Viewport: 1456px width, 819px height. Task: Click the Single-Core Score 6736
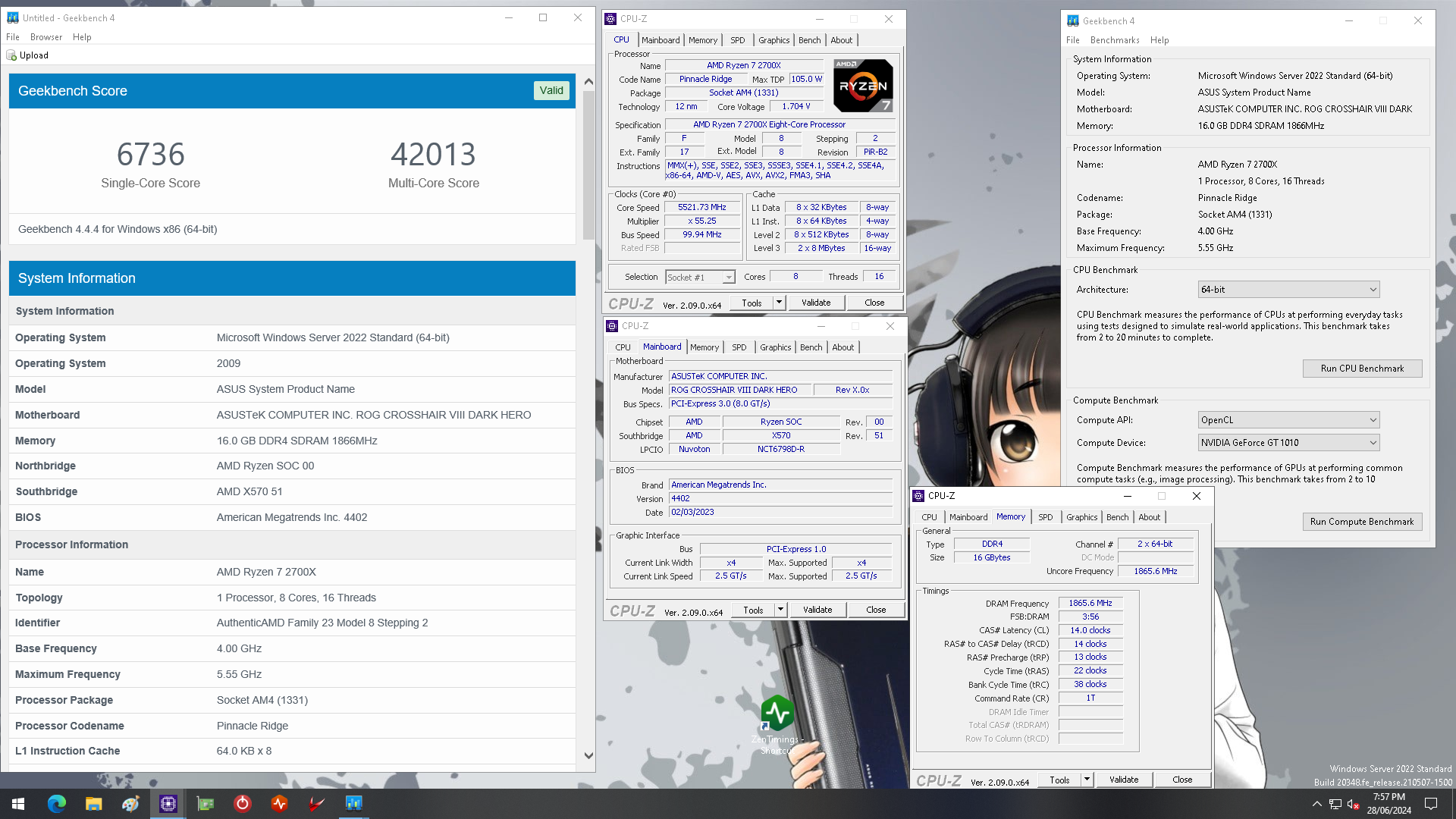click(x=150, y=155)
